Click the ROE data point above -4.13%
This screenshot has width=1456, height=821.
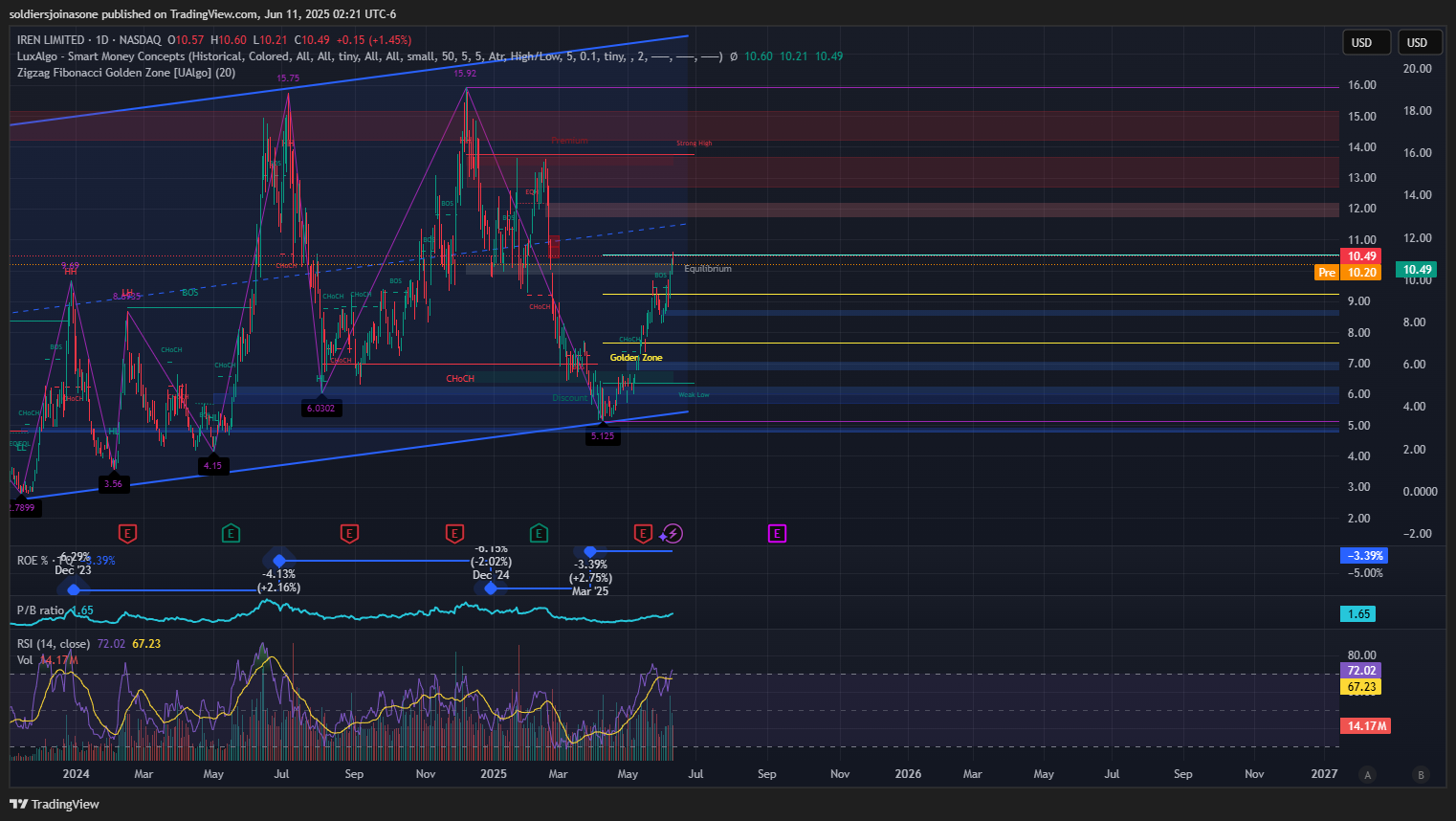[x=279, y=561]
